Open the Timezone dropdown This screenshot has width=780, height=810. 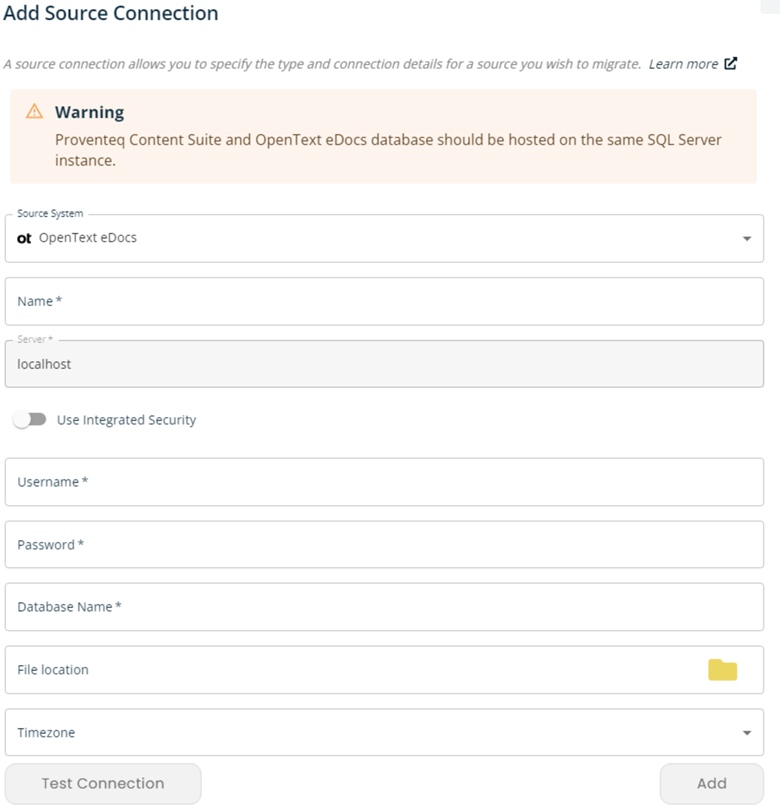(x=384, y=732)
